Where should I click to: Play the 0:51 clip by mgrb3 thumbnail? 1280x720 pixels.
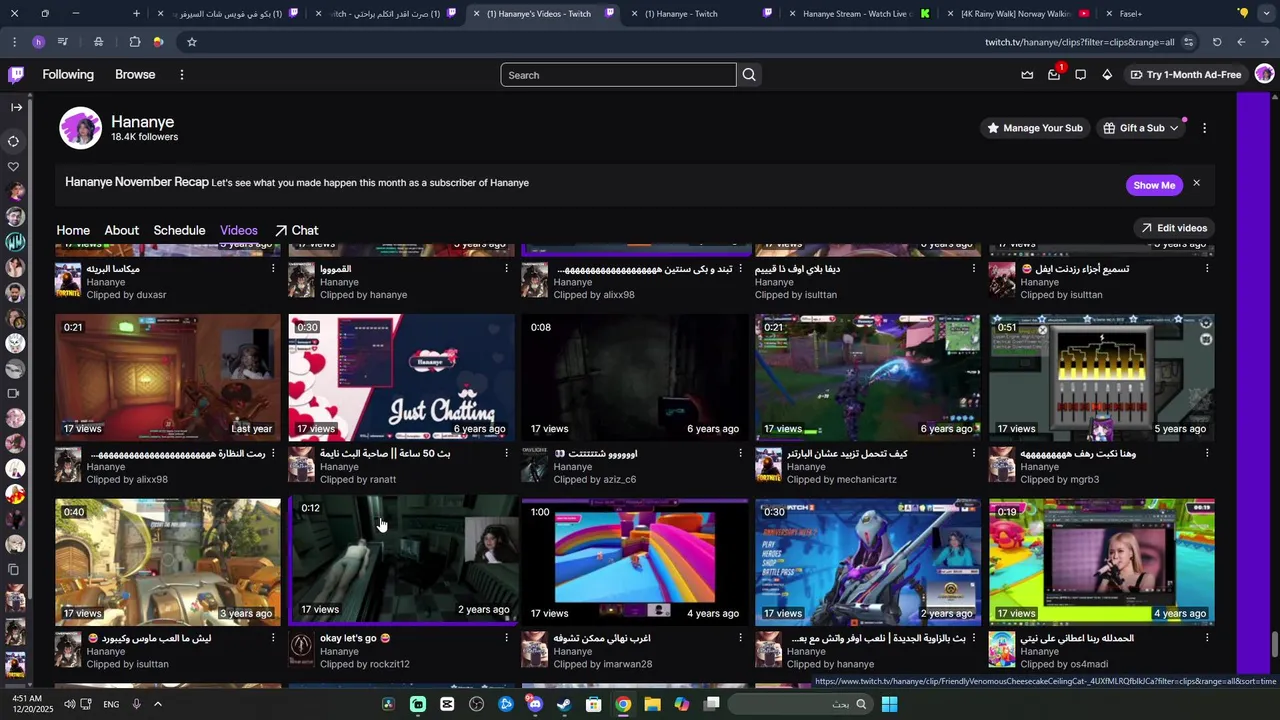coord(1102,378)
